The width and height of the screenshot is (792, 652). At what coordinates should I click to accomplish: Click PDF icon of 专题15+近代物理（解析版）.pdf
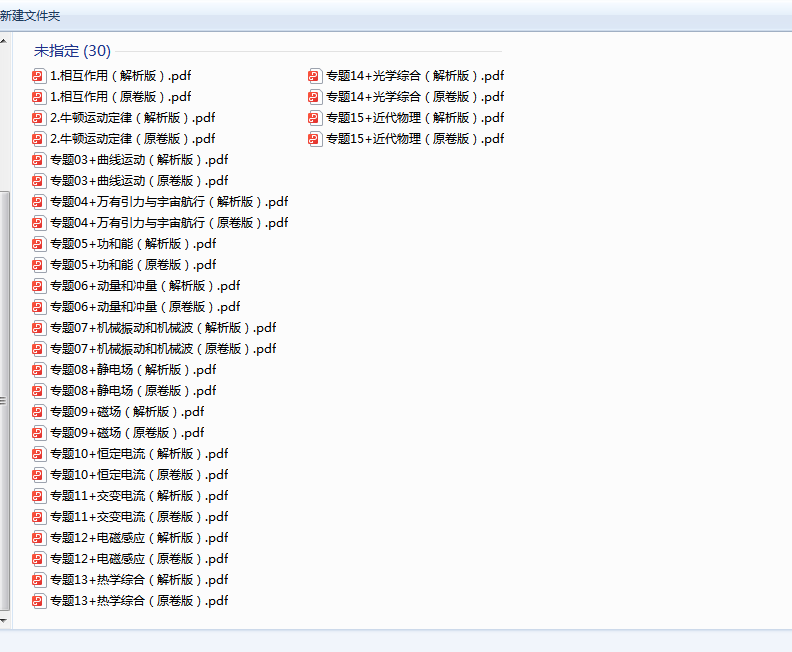click(315, 118)
